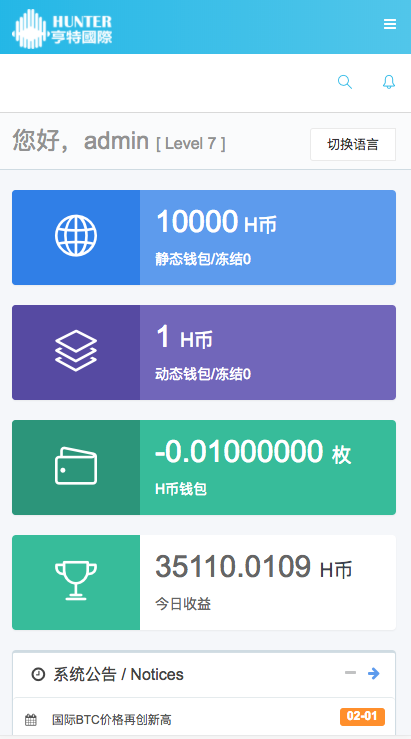Click the wallet icon on H币钱包 card

tap(76, 466)
